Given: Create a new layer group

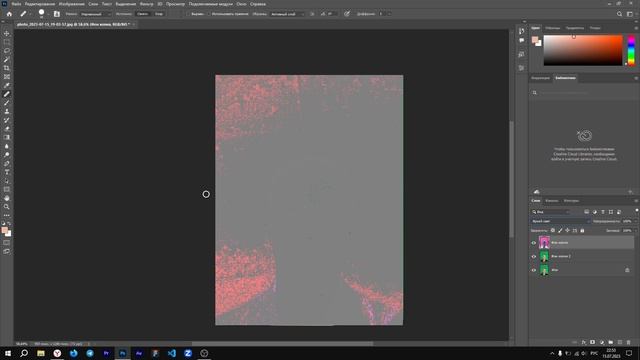Looking at the screenshot, I should (611, 342).
